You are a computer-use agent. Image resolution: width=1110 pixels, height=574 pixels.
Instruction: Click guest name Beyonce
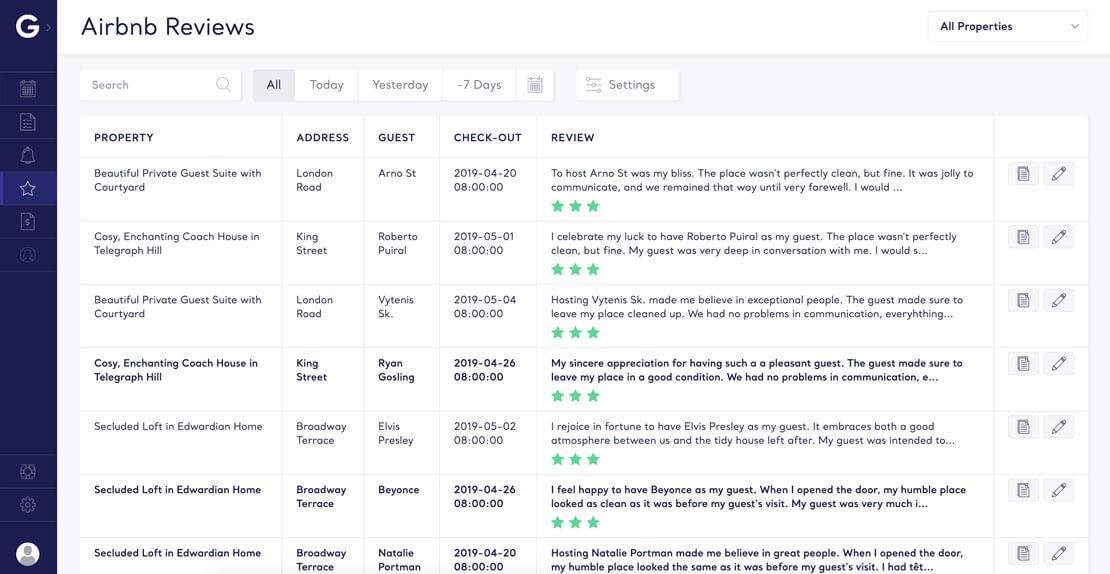(x=399, y=490)
